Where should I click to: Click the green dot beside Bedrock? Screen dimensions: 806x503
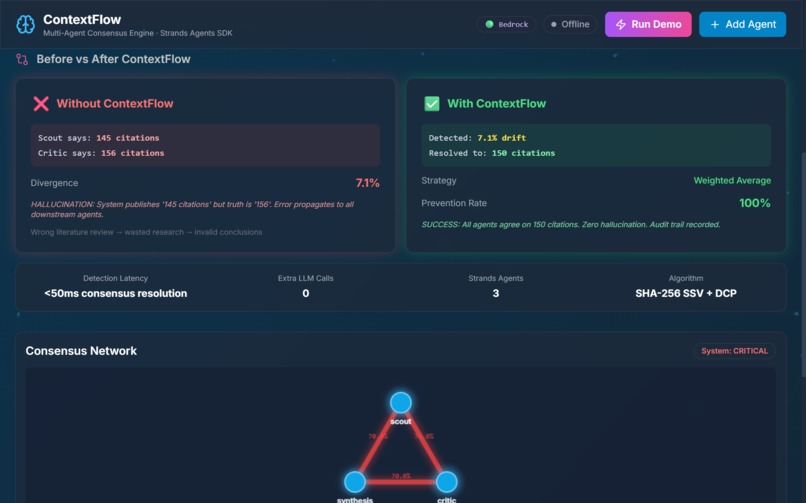tap(489, 24)
